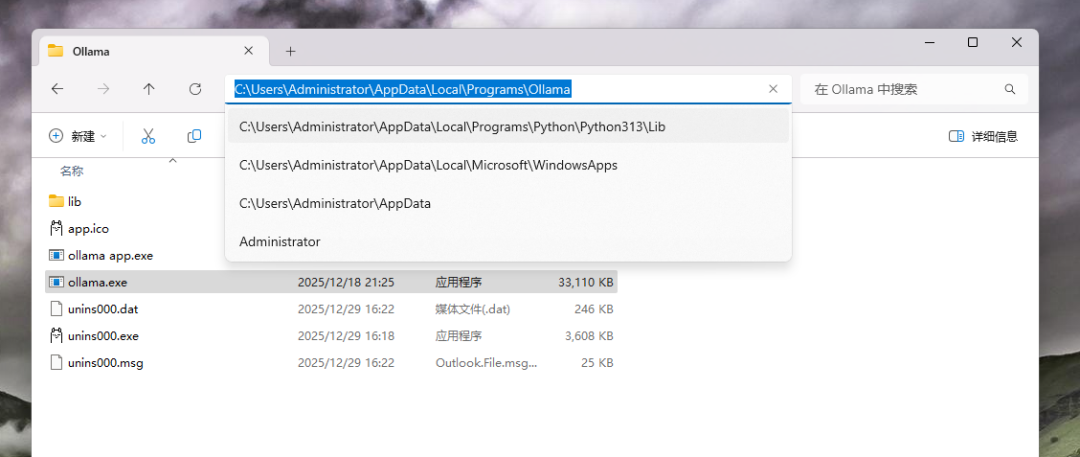Click size 3,608 KB cell

(x=589, y=336)
